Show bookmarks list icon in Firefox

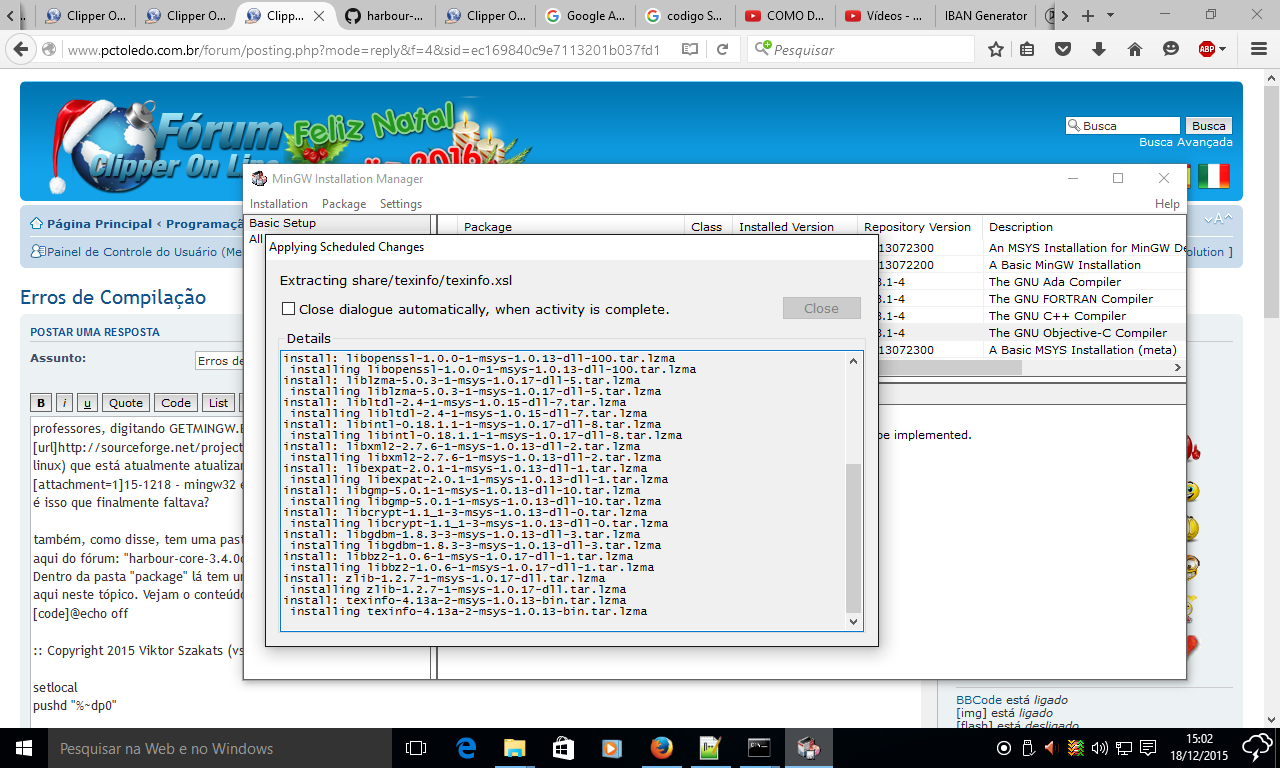pos(1028,49)
